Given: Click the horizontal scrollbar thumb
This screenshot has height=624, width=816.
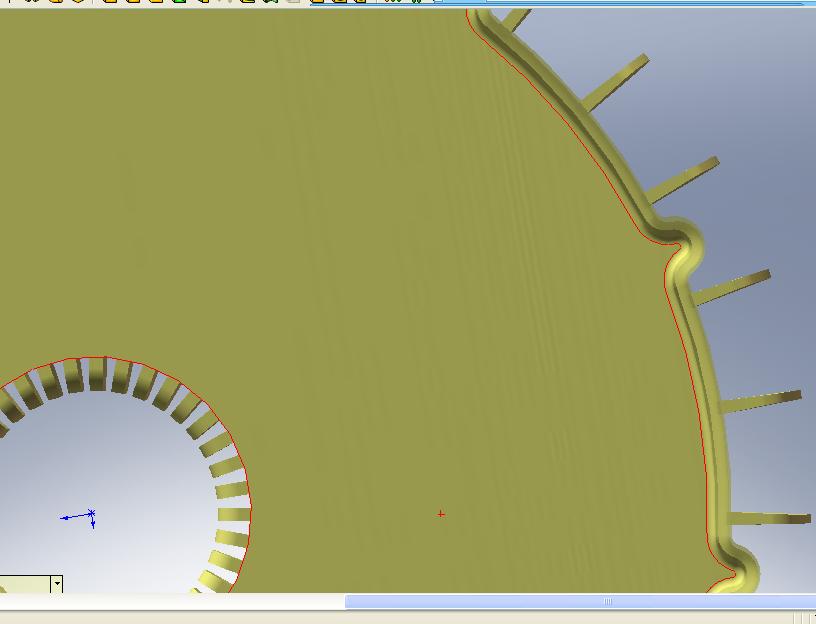Looking at the screenshot, I should (x=580, y=601).
